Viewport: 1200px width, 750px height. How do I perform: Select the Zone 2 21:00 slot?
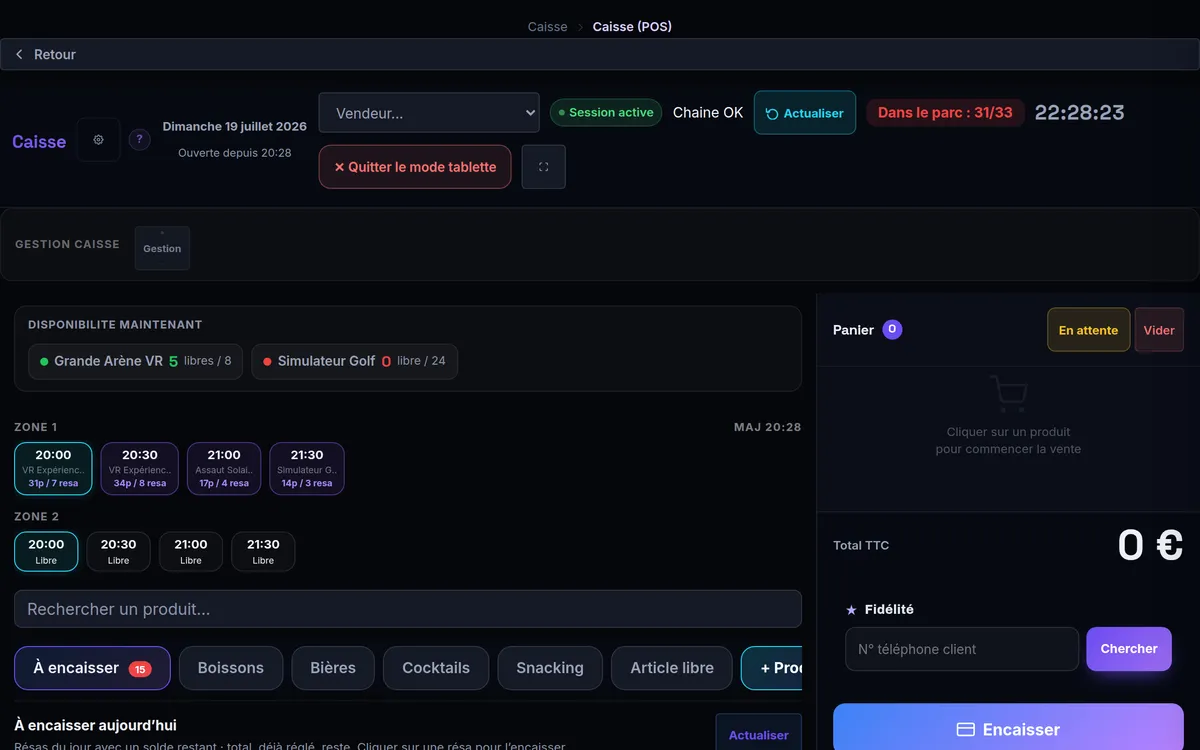pos(191,552)
